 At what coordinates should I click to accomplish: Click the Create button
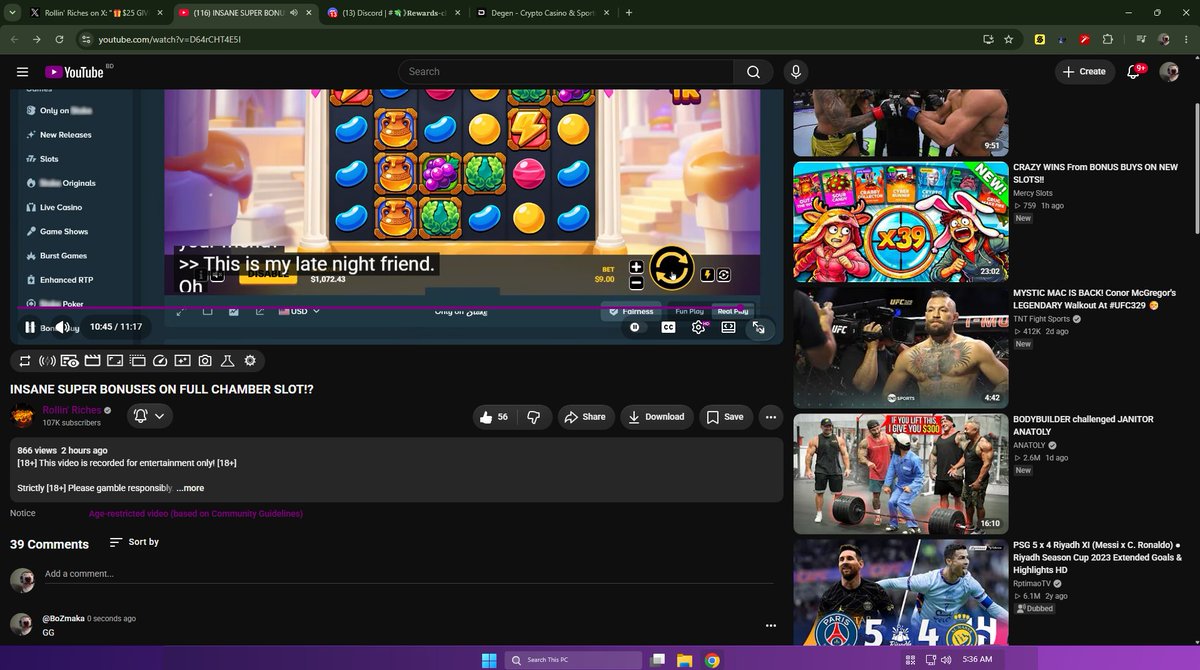[1084, 72]
